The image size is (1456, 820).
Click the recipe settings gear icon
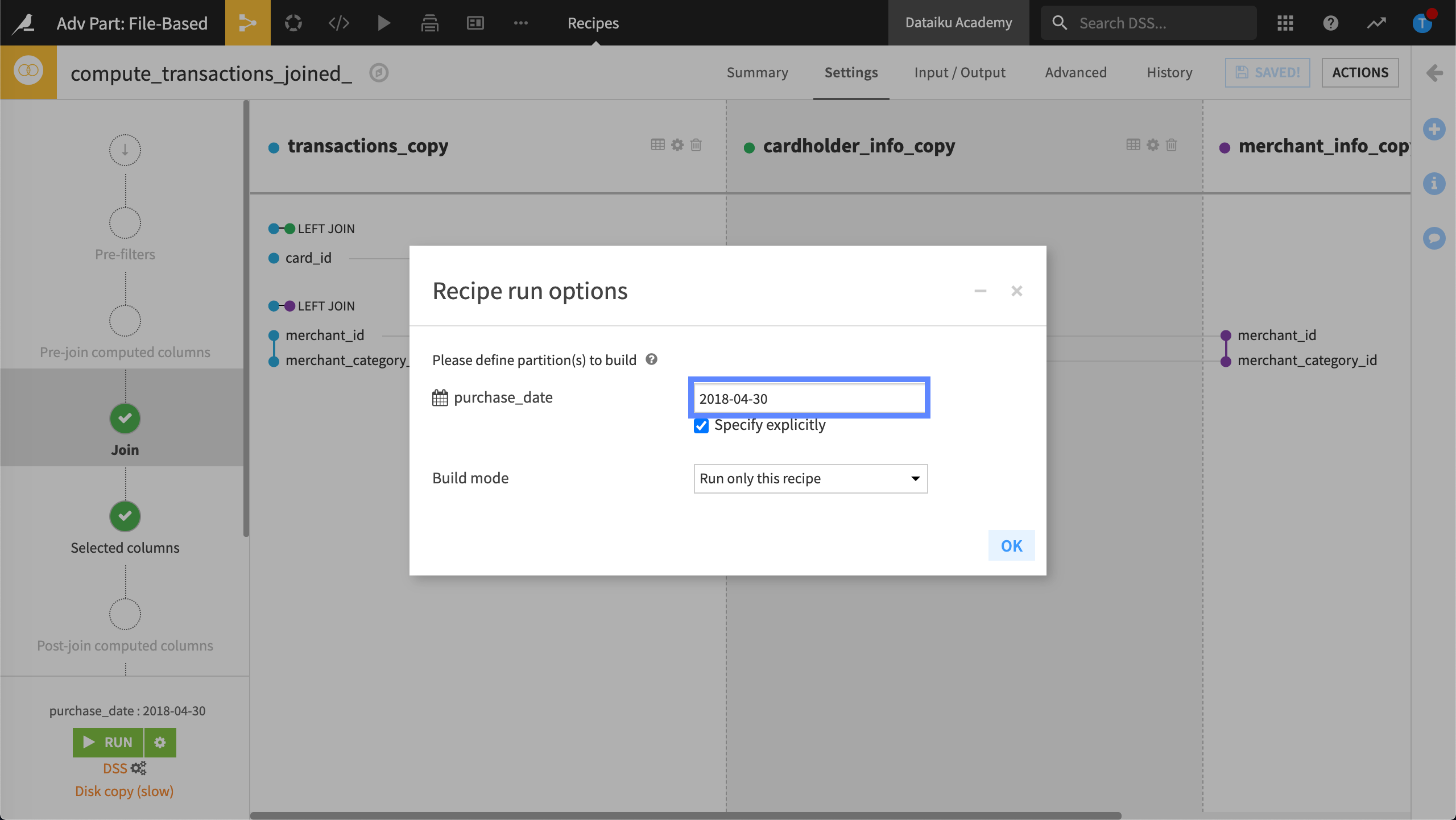(x=160, y=742)
